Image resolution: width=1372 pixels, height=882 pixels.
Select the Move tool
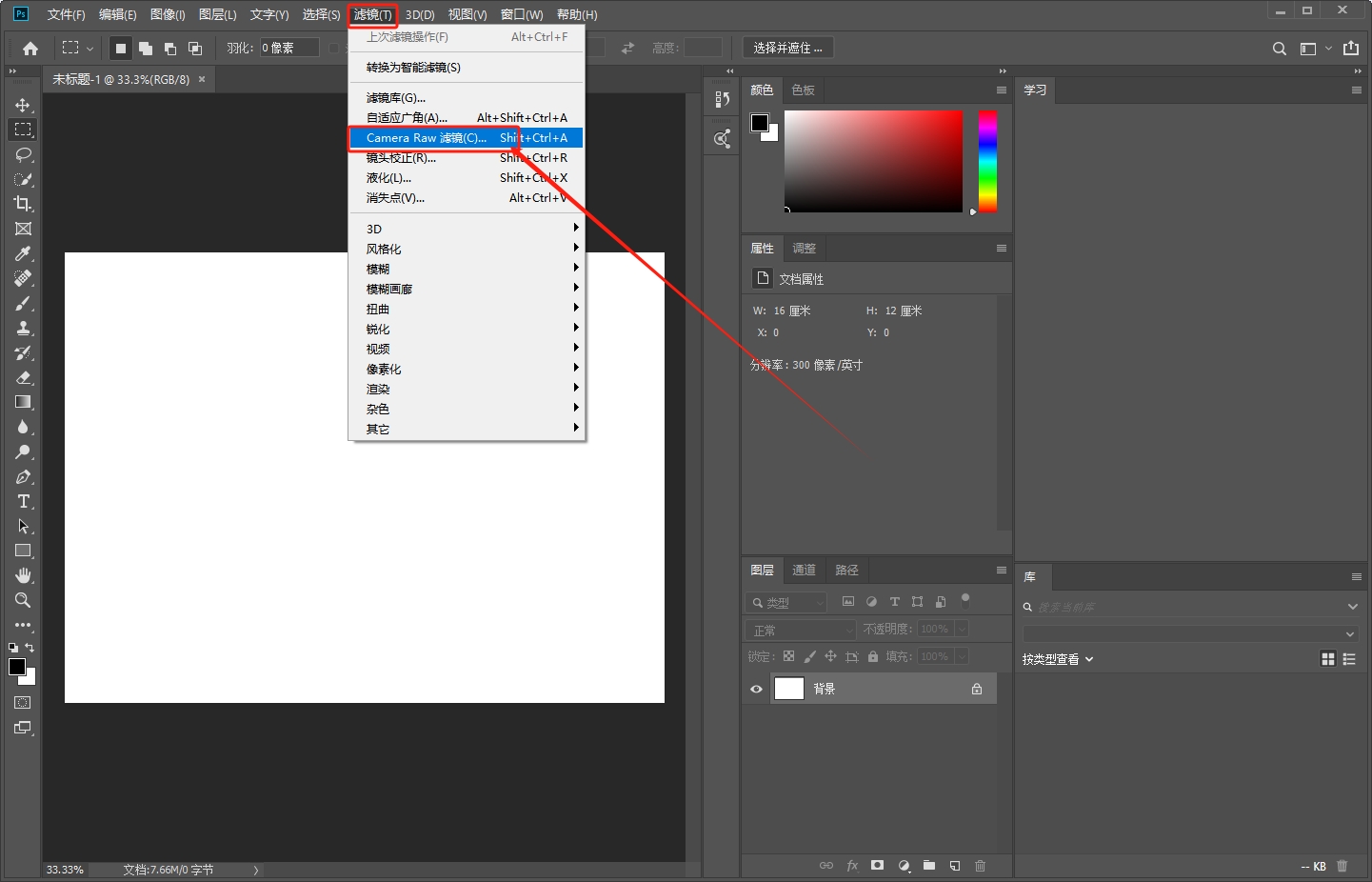(x=23, y=105)
